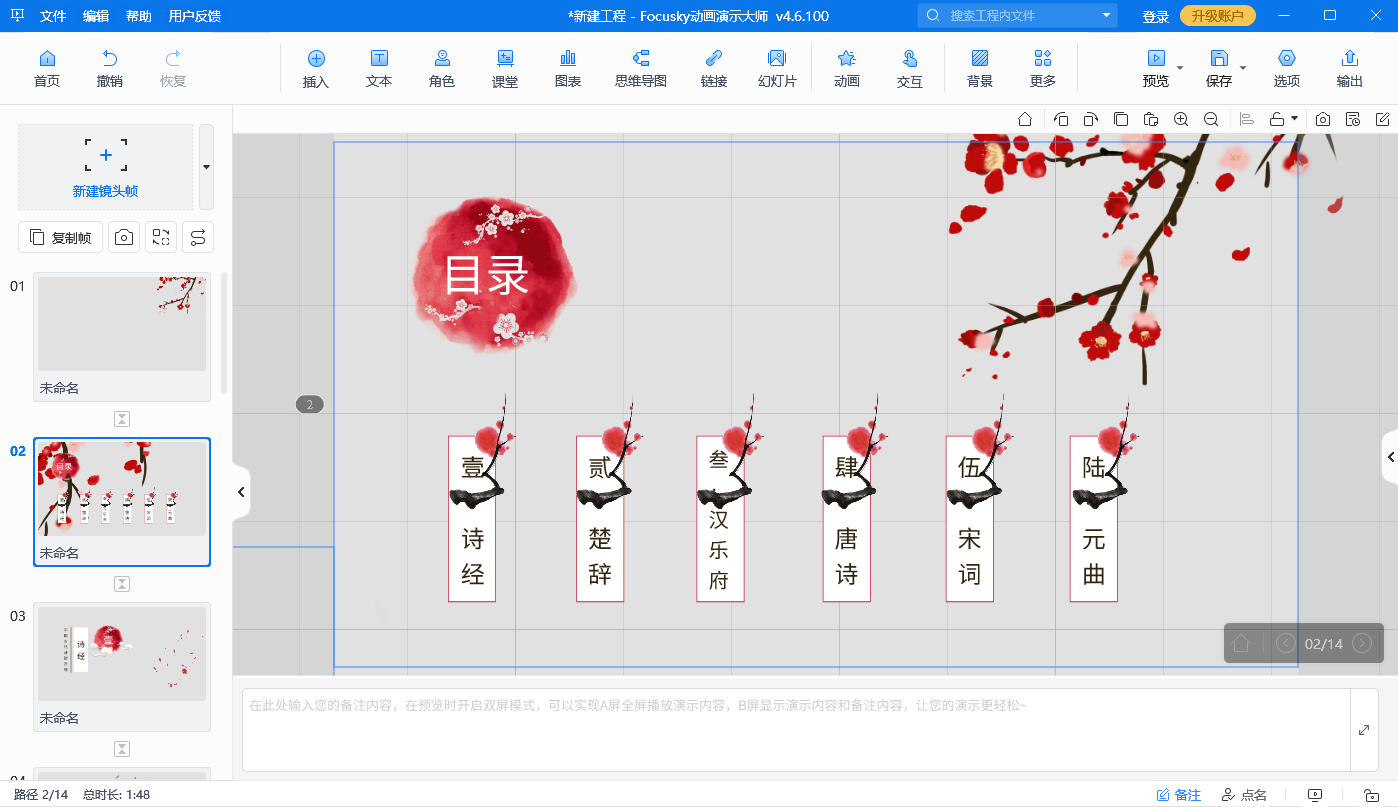Click the paste icon in canvas toolbar
This screenshot has height=807, width=1398.
pos(1151,119)
